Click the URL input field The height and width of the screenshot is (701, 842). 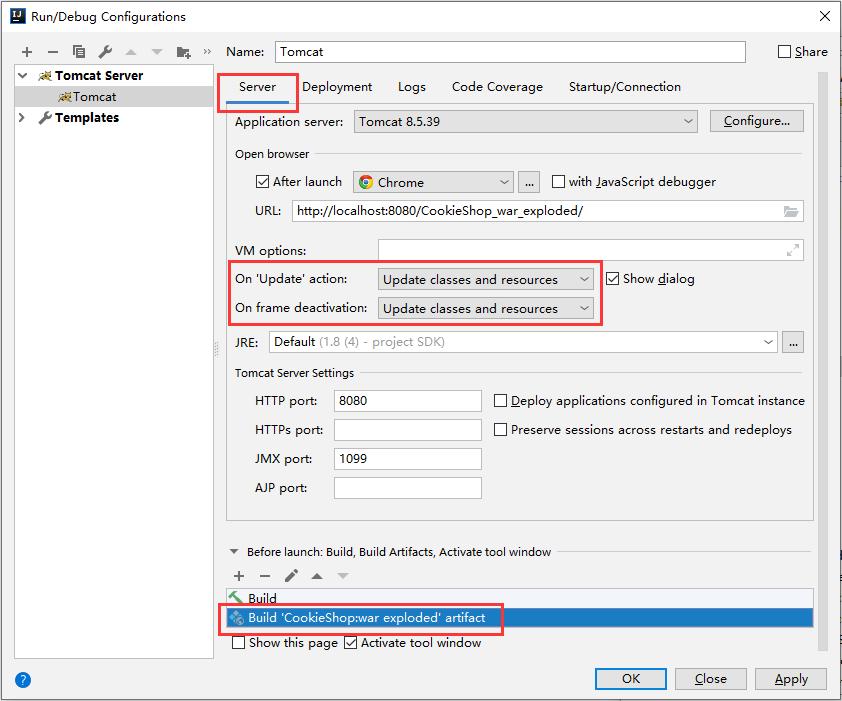pos(548,211)
